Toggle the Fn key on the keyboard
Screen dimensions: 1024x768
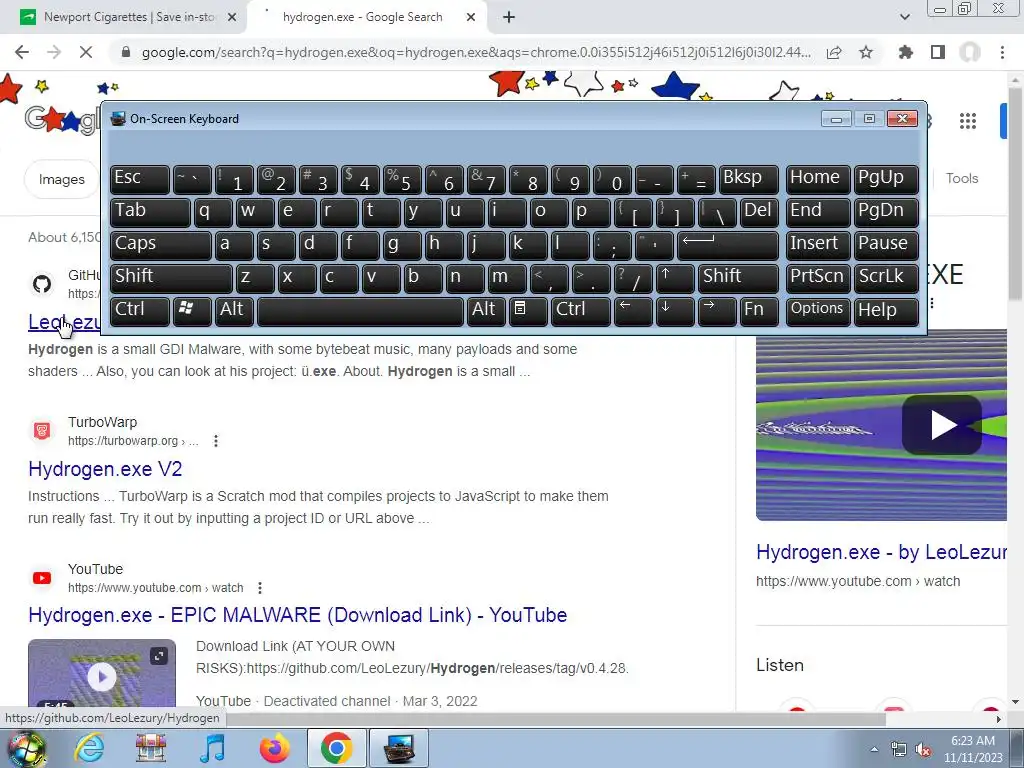tap(759, 311)
